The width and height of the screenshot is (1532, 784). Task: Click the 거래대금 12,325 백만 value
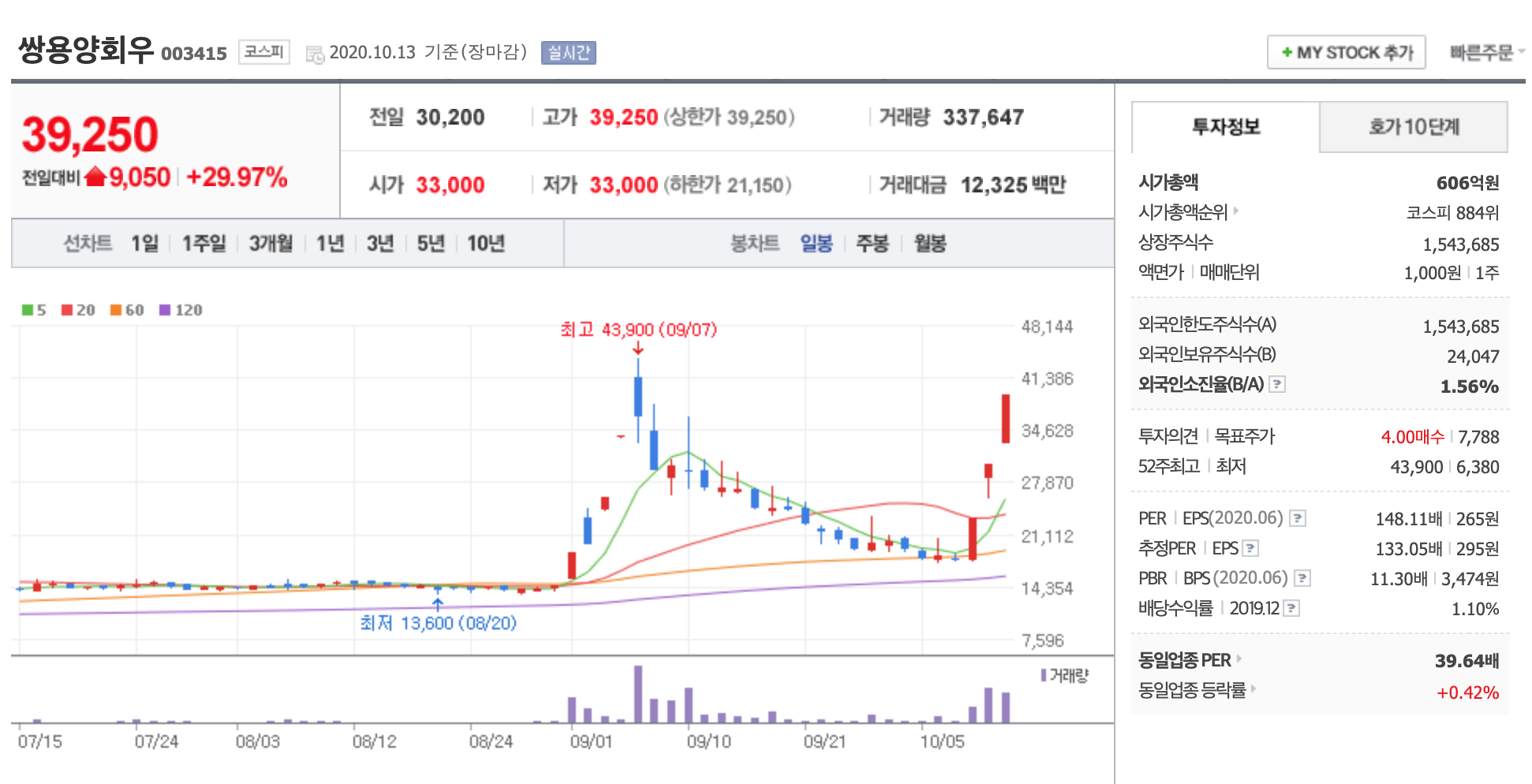coord(1013,185)
